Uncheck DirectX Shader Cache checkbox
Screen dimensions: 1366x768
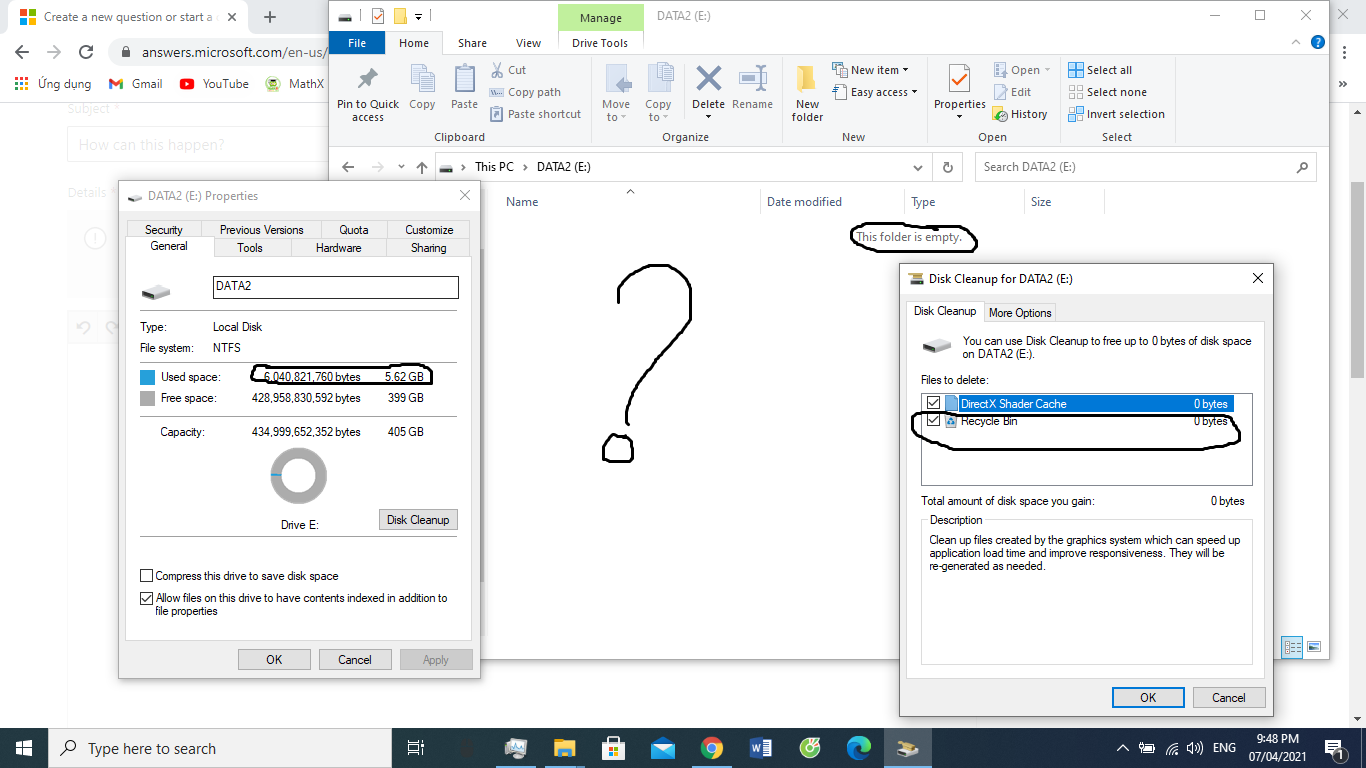click(x=934, y=403)
